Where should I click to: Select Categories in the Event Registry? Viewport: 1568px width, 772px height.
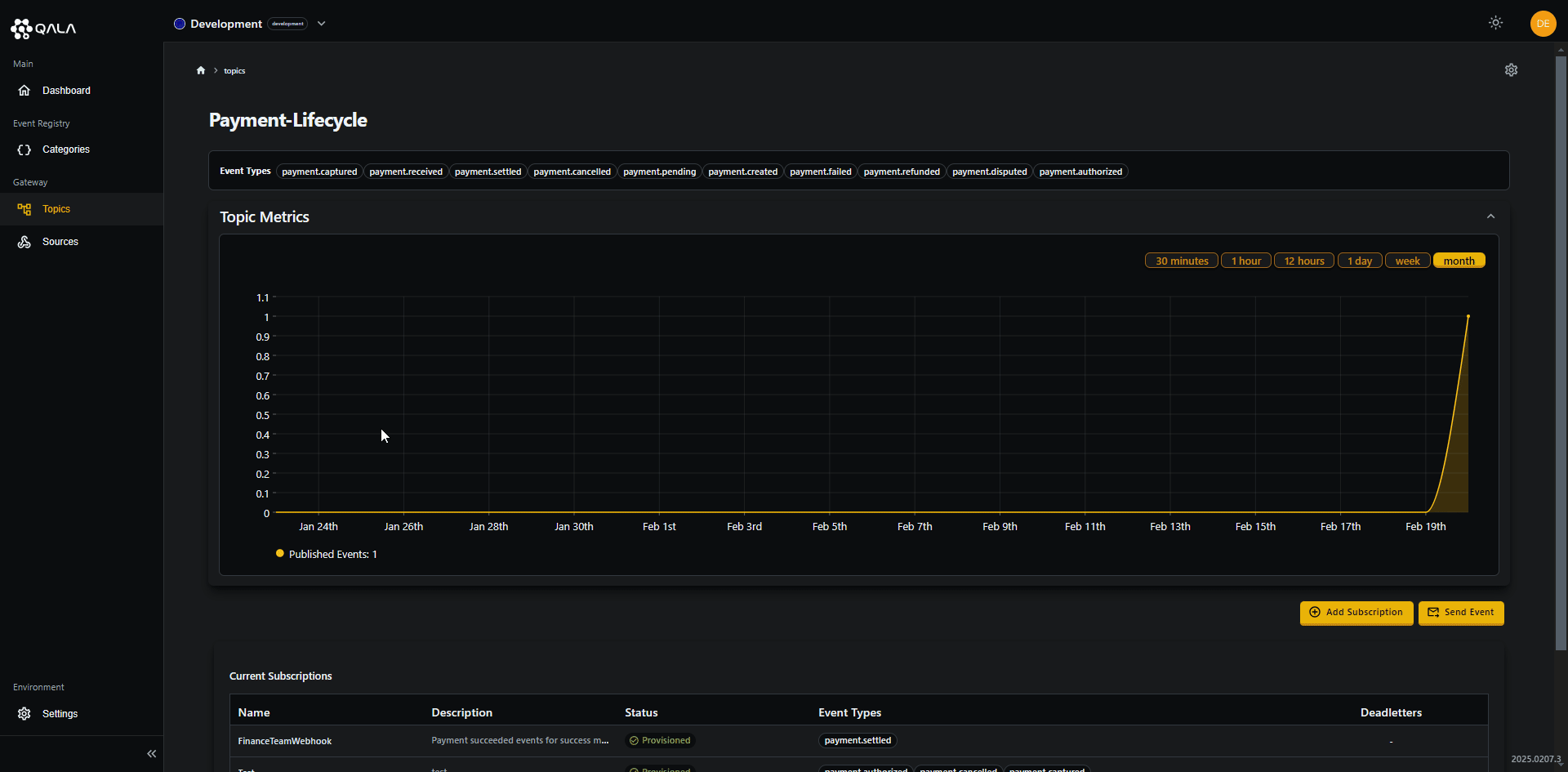point(65,149)
